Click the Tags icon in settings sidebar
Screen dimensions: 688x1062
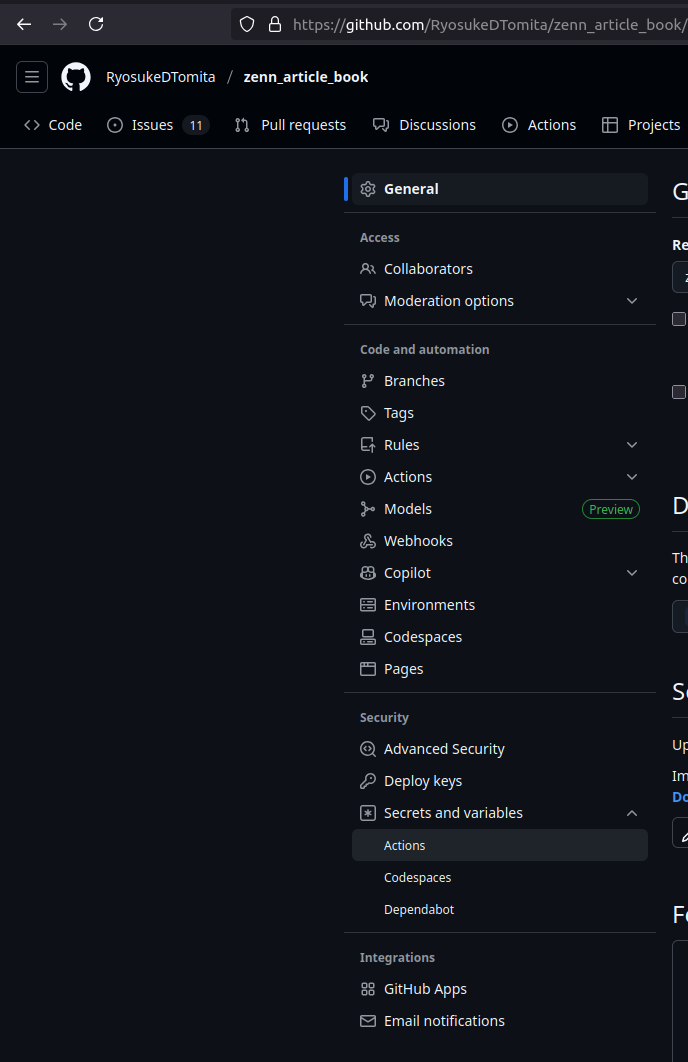pyautogui.click(x=368, y=412)
